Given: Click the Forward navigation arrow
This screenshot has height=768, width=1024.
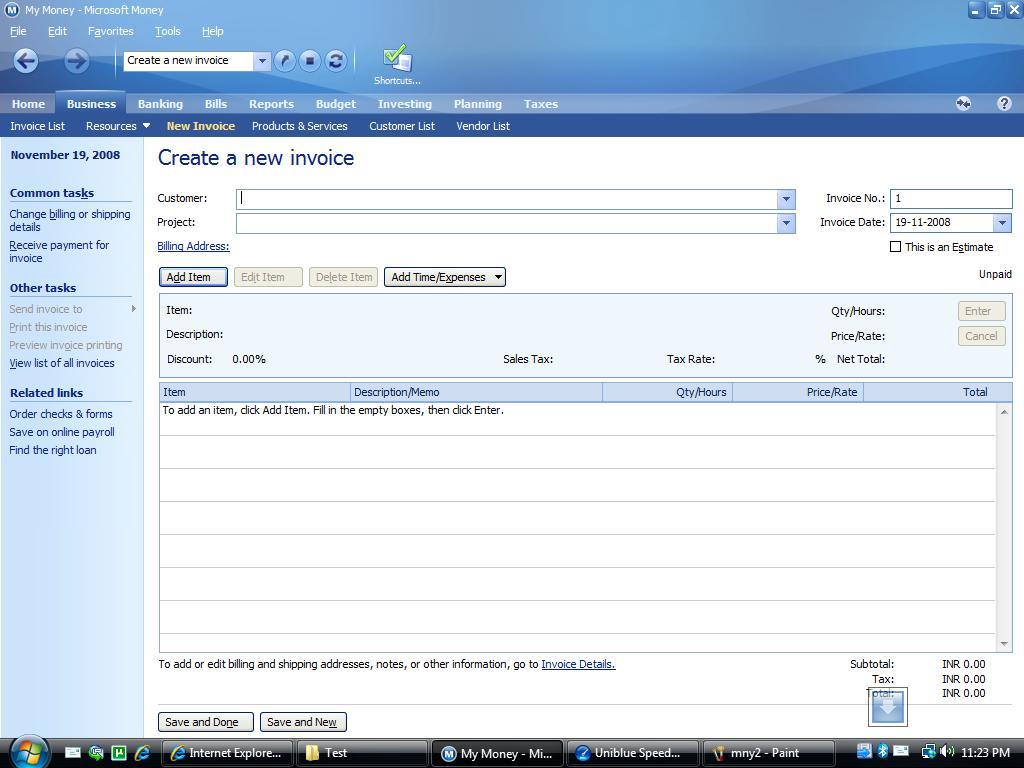Looking at the screenshot, I should [76, 61].
